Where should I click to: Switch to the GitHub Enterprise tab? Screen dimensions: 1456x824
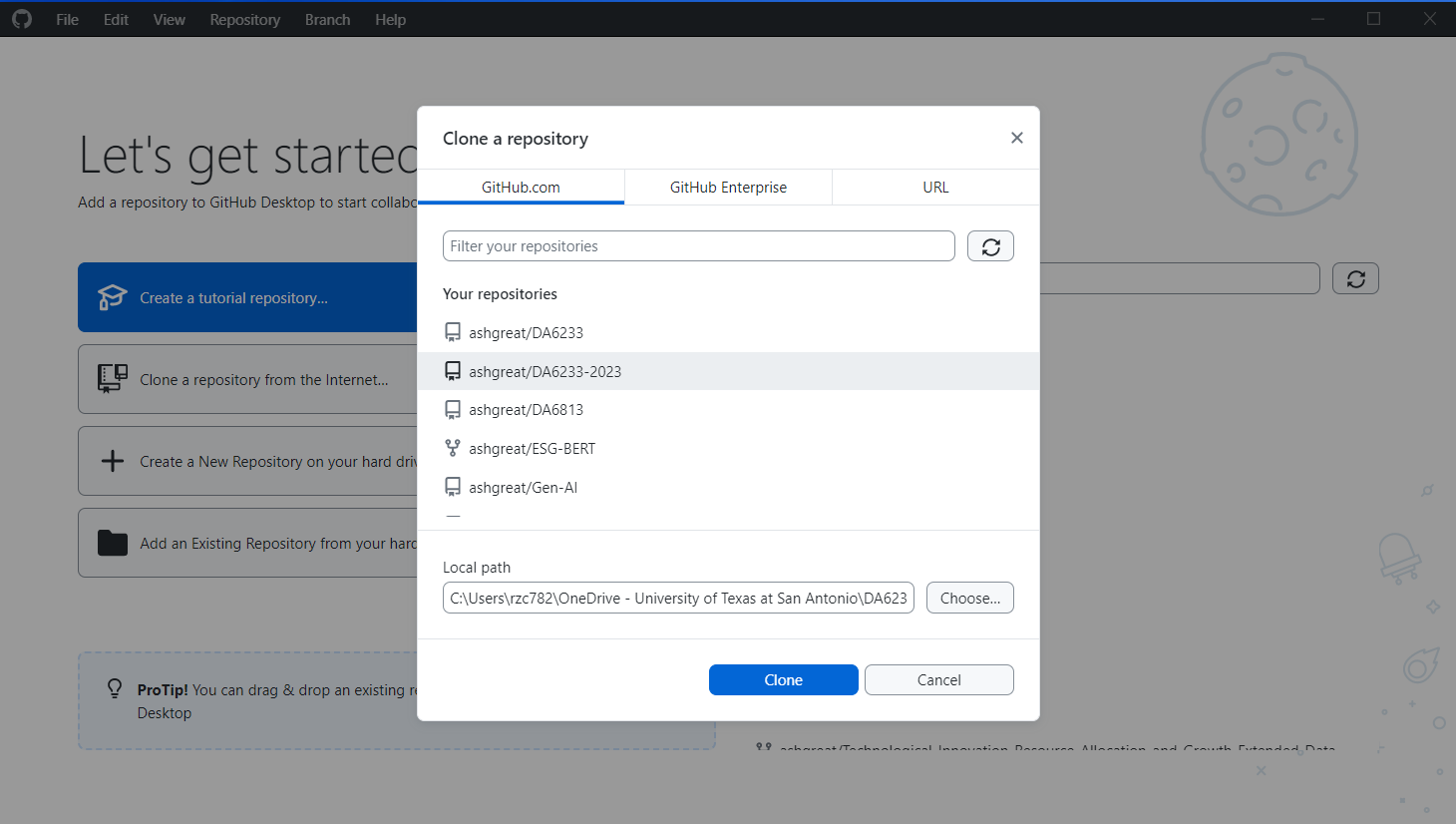click(x=728, y=188)
